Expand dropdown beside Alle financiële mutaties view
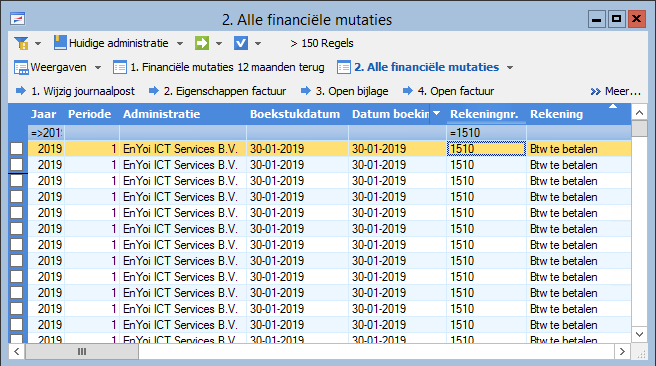The height and width of the screenshot is (366, 656). click(510, 67)
